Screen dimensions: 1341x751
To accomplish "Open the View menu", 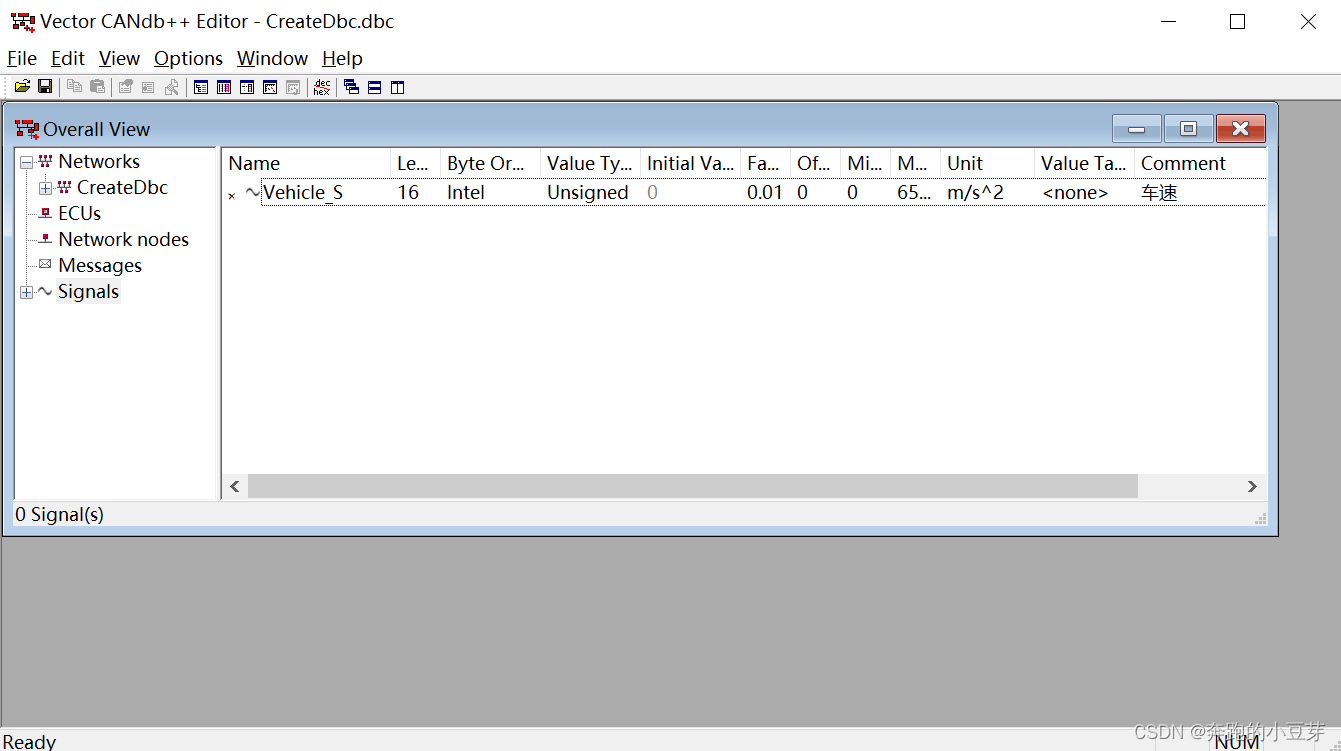I will (120, 58).
